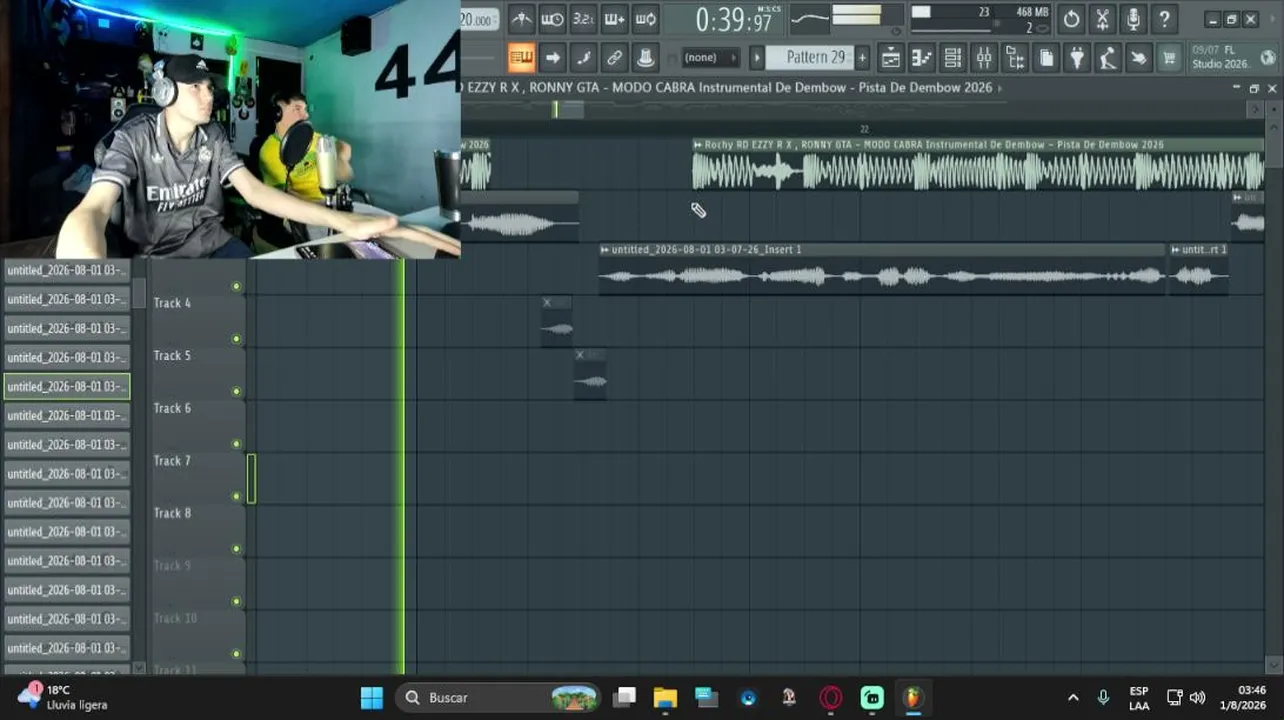
Task: Toggle typing keyboard to piano (orange button)
Action: pos(521,58)
